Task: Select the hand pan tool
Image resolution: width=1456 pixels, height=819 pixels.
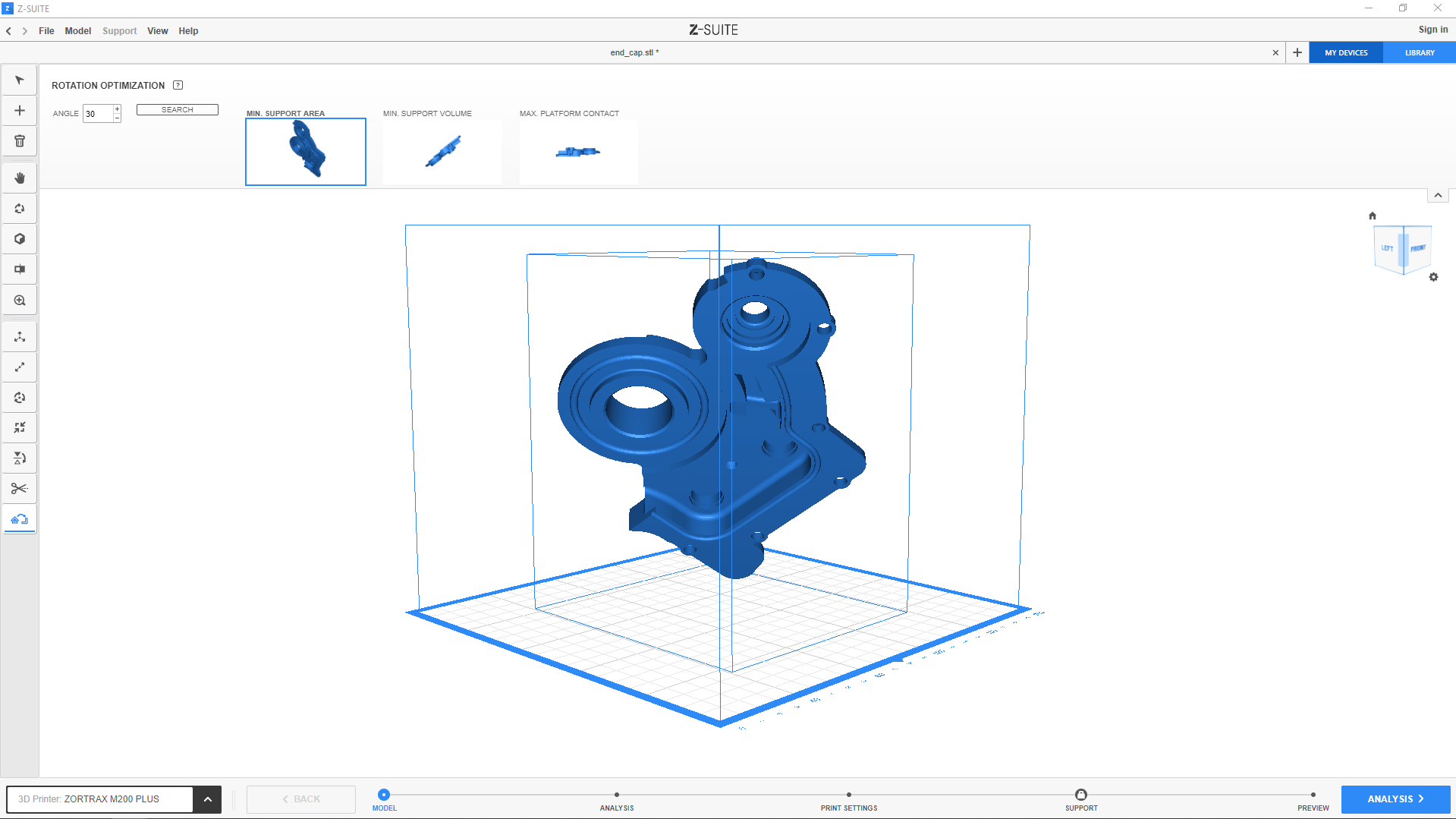Action: click(20, 178)
